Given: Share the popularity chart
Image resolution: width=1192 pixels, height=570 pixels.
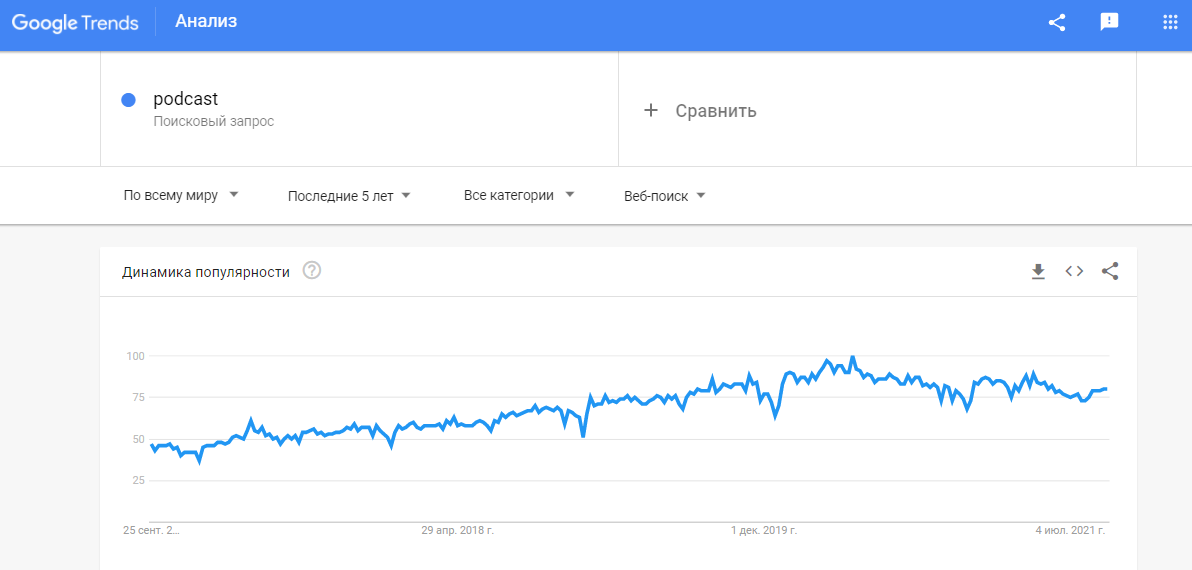Looking at the screenshot, I should 1110,271.
